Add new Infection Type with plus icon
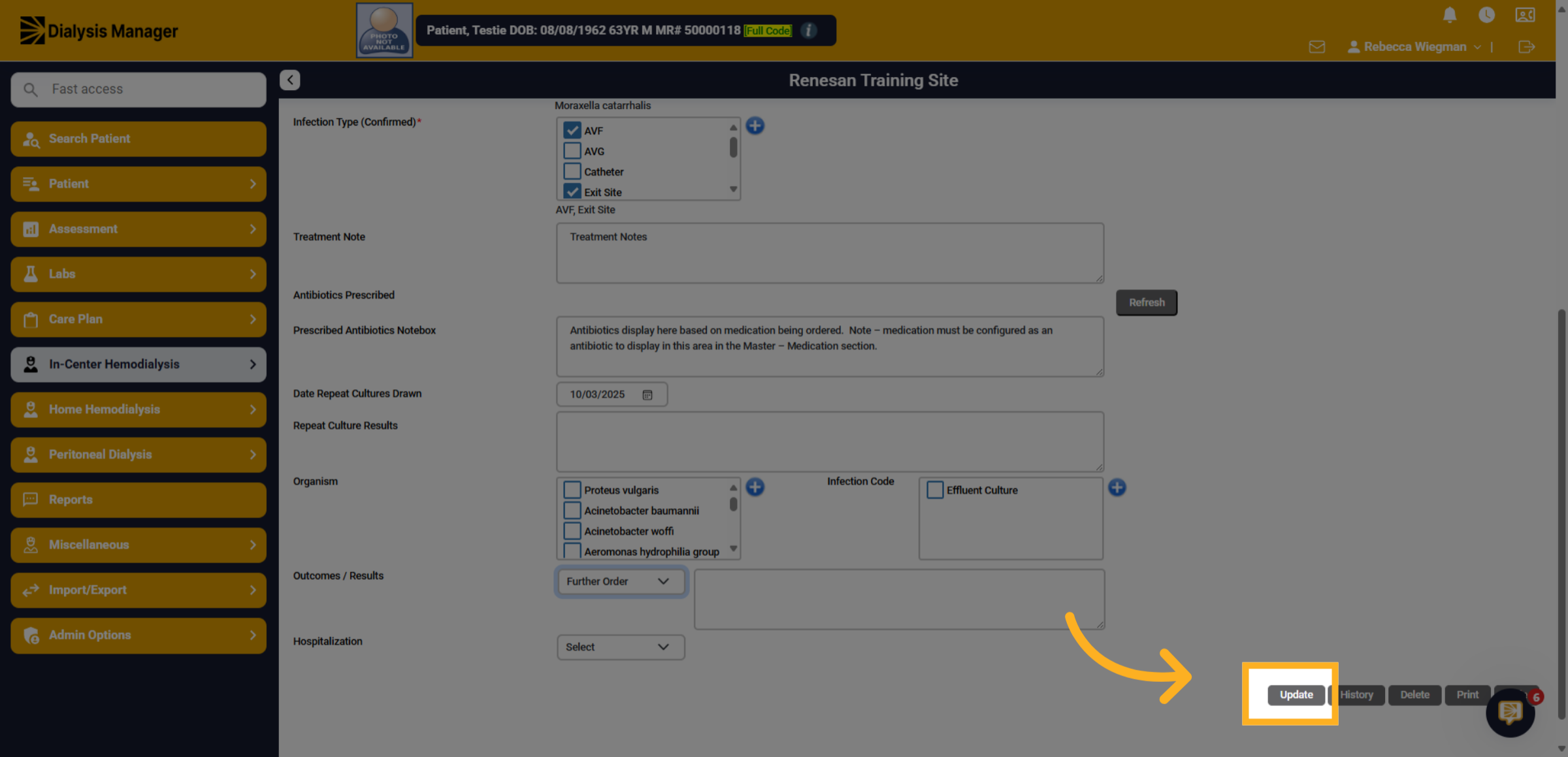Viewport: 1568px width, 757px height. 755,125
